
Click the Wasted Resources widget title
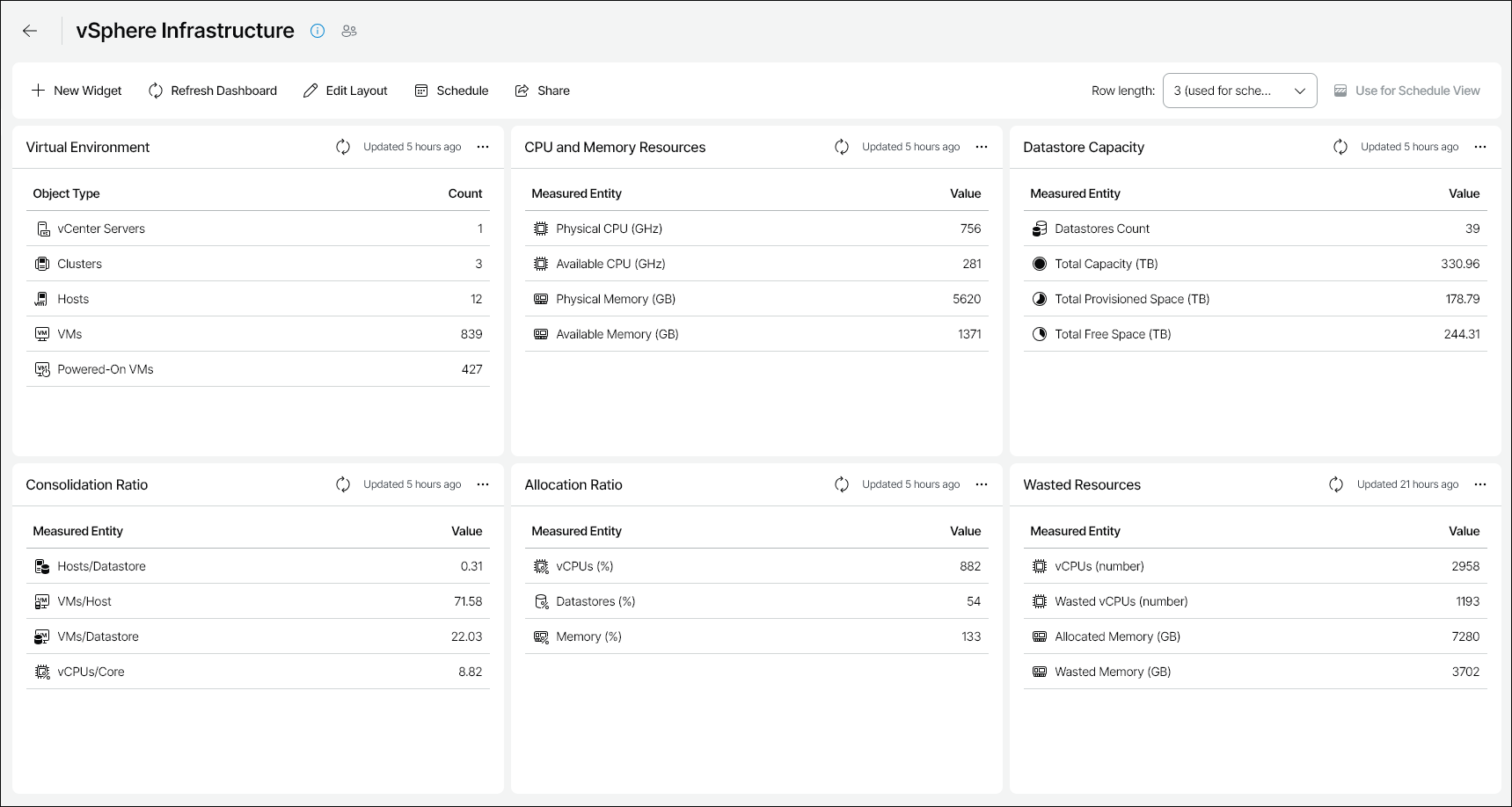[x=1082, y=484]
